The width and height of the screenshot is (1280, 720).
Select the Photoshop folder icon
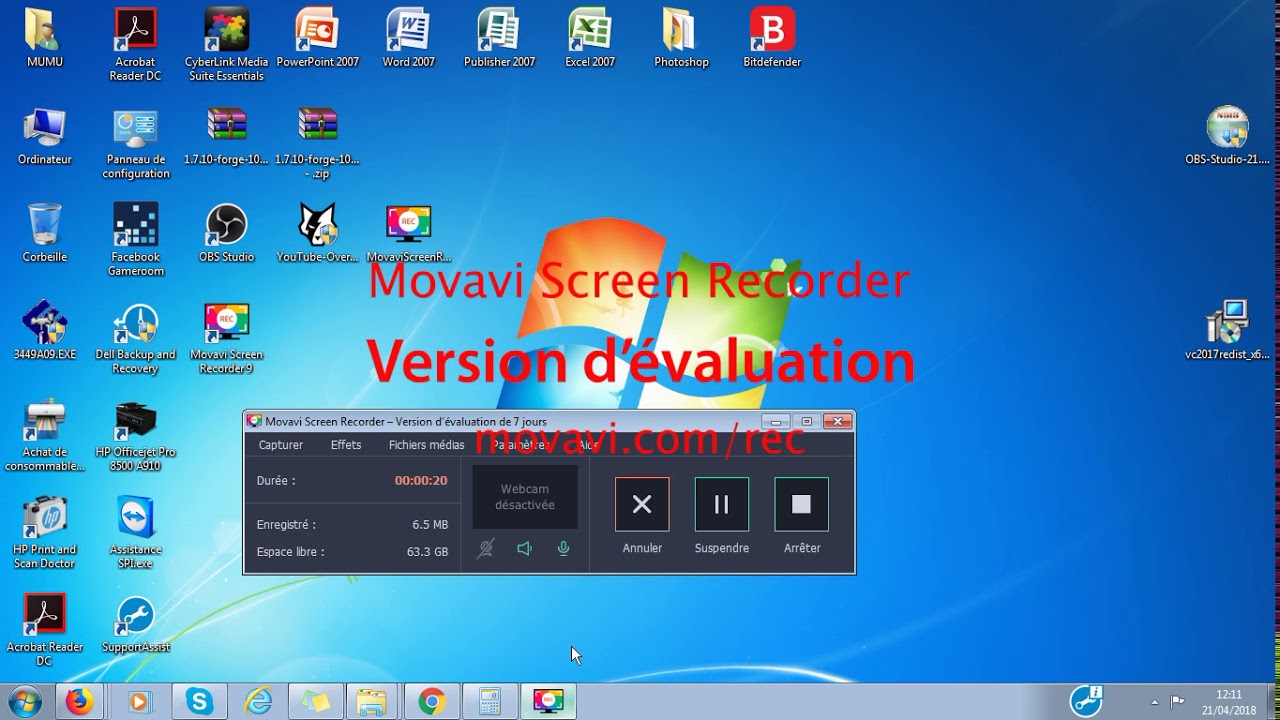point(681,38)
